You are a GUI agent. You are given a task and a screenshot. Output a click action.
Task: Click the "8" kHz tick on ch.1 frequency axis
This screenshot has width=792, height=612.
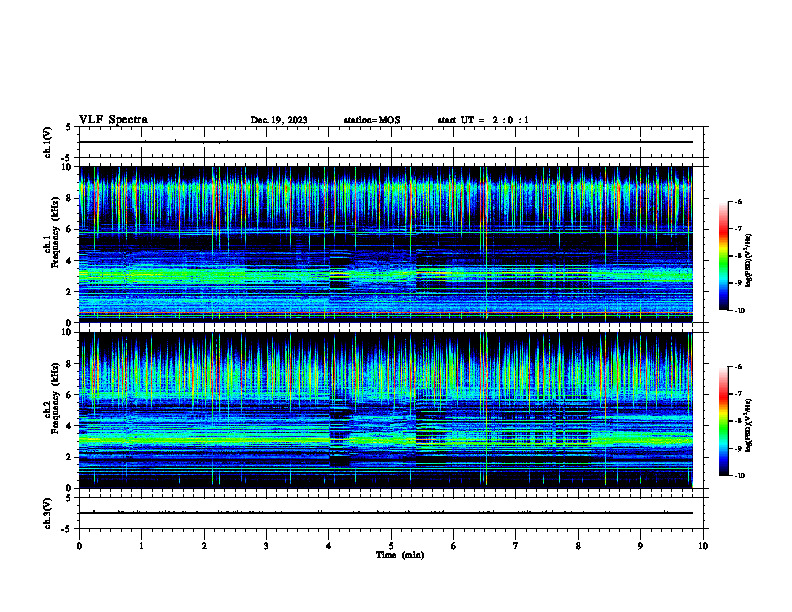pos(69,198)
